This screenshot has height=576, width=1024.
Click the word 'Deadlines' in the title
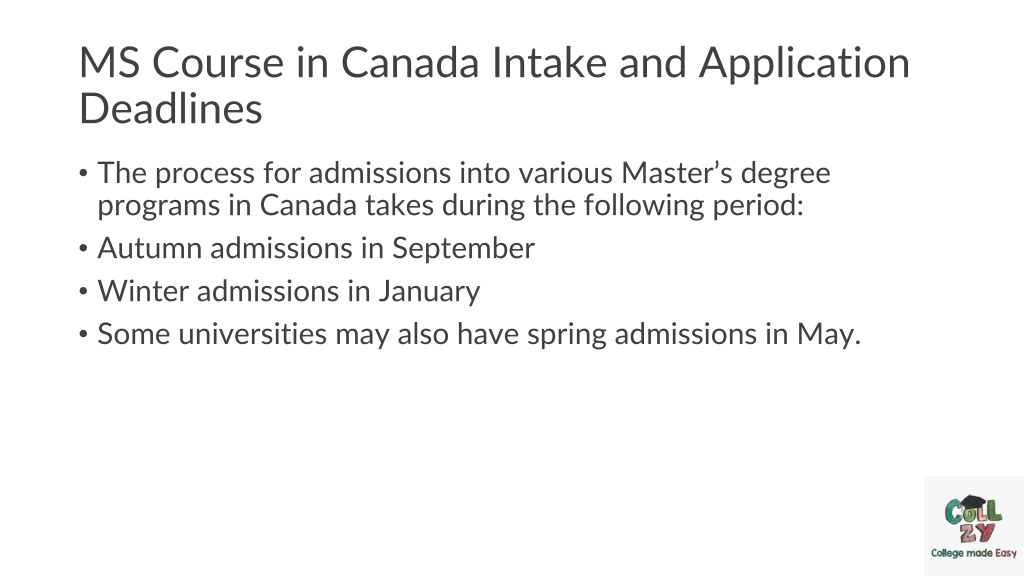(170, 108)
